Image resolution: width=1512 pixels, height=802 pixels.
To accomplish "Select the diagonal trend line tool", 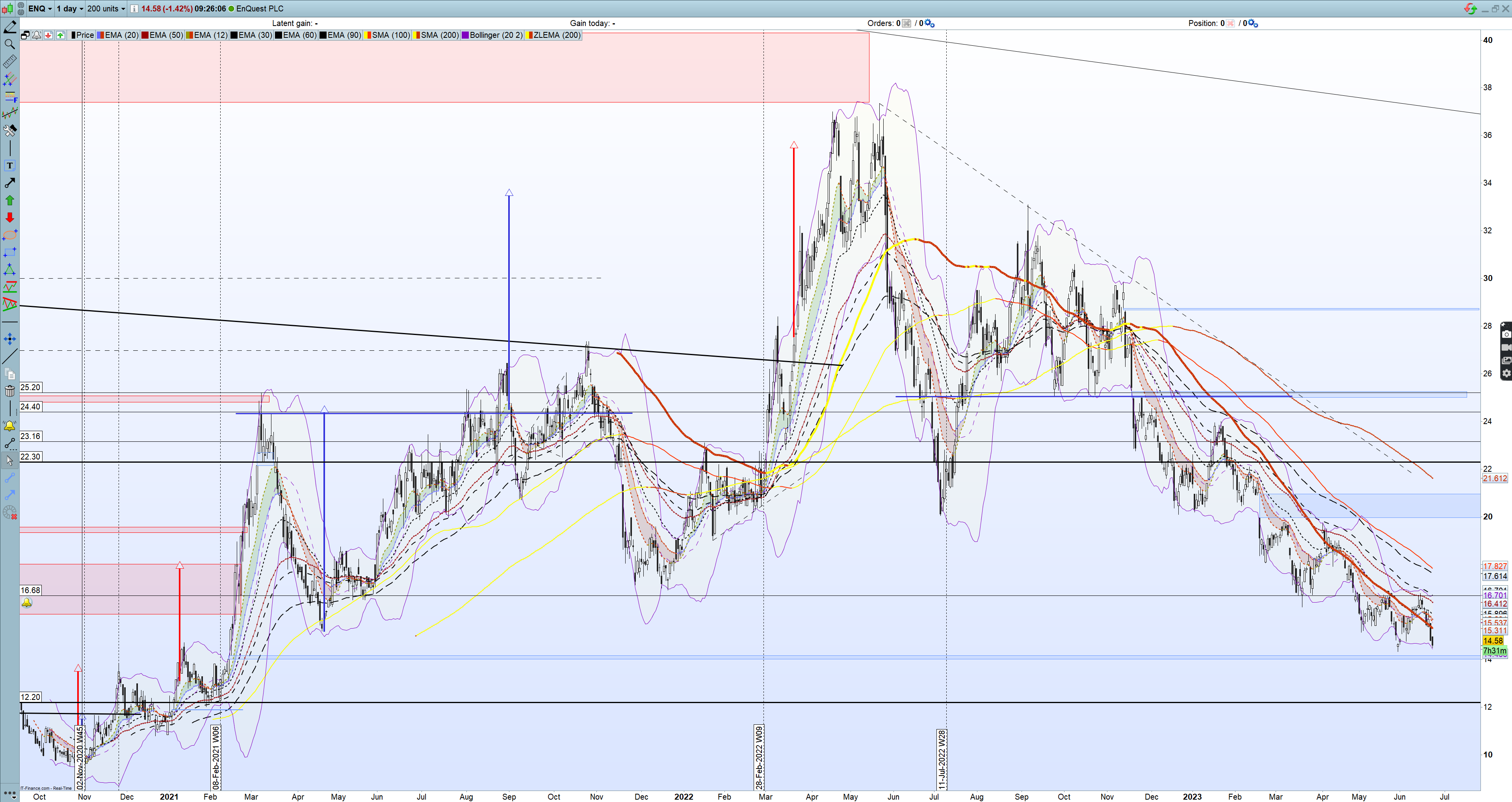I will click(x=9, y=356).
